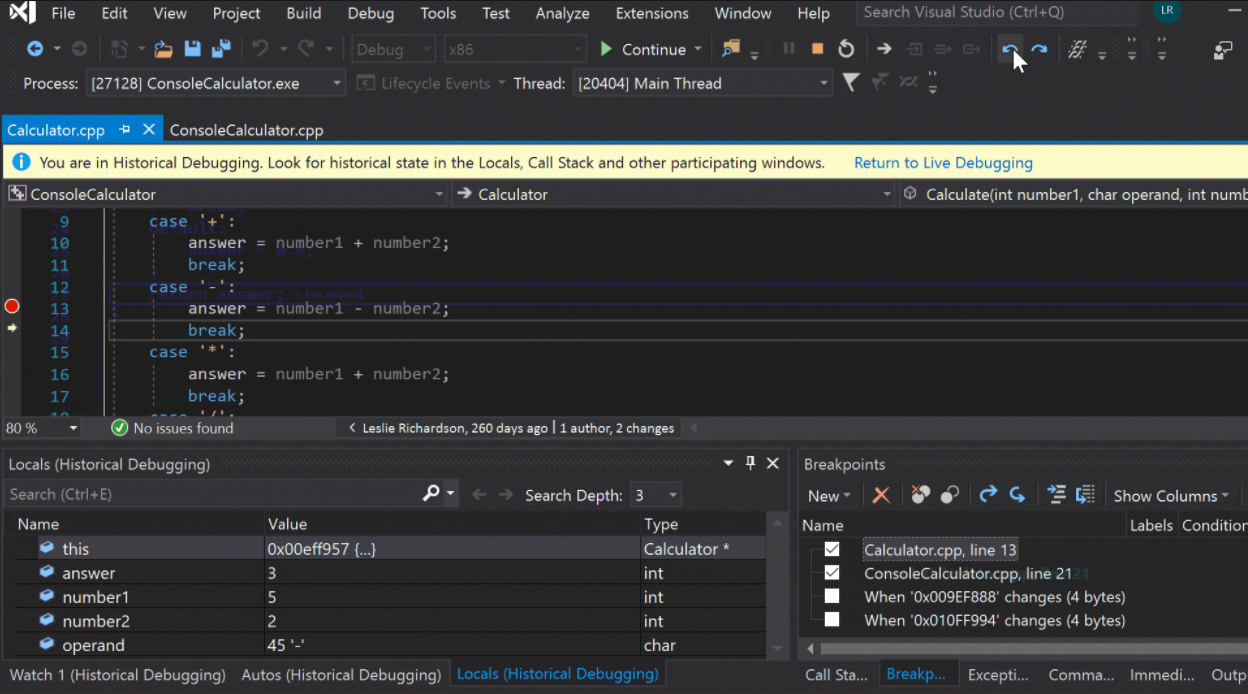Click the Step Backward arrow icon
Screen dimensions: 1248x694
pyautogui.click(x=1011, y=49)
